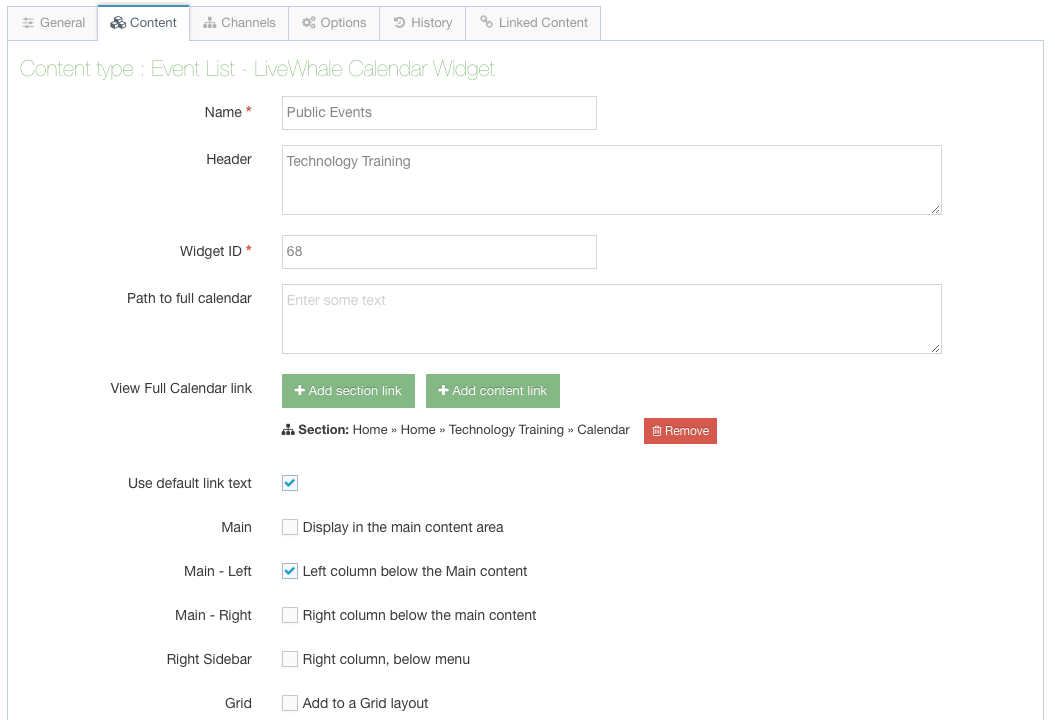Check Right column below the main content

[x=290, y=615]
